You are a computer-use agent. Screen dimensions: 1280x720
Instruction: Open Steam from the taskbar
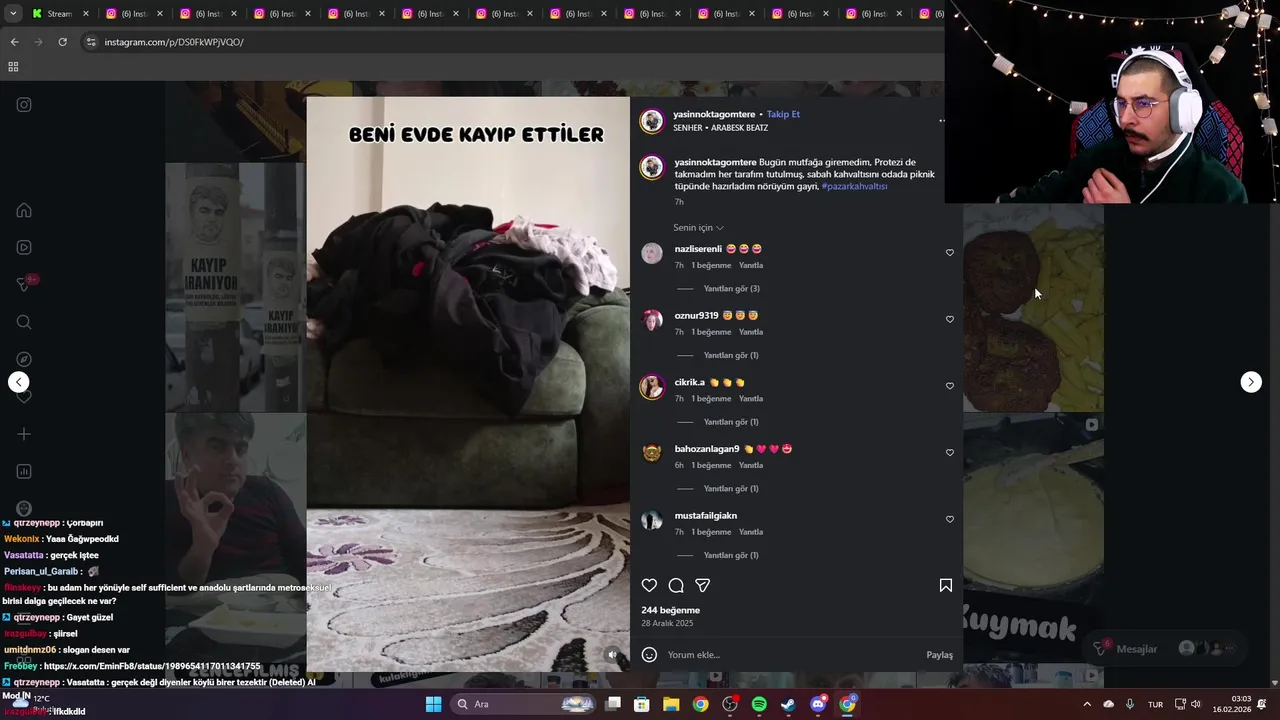(x=789, y=704)
